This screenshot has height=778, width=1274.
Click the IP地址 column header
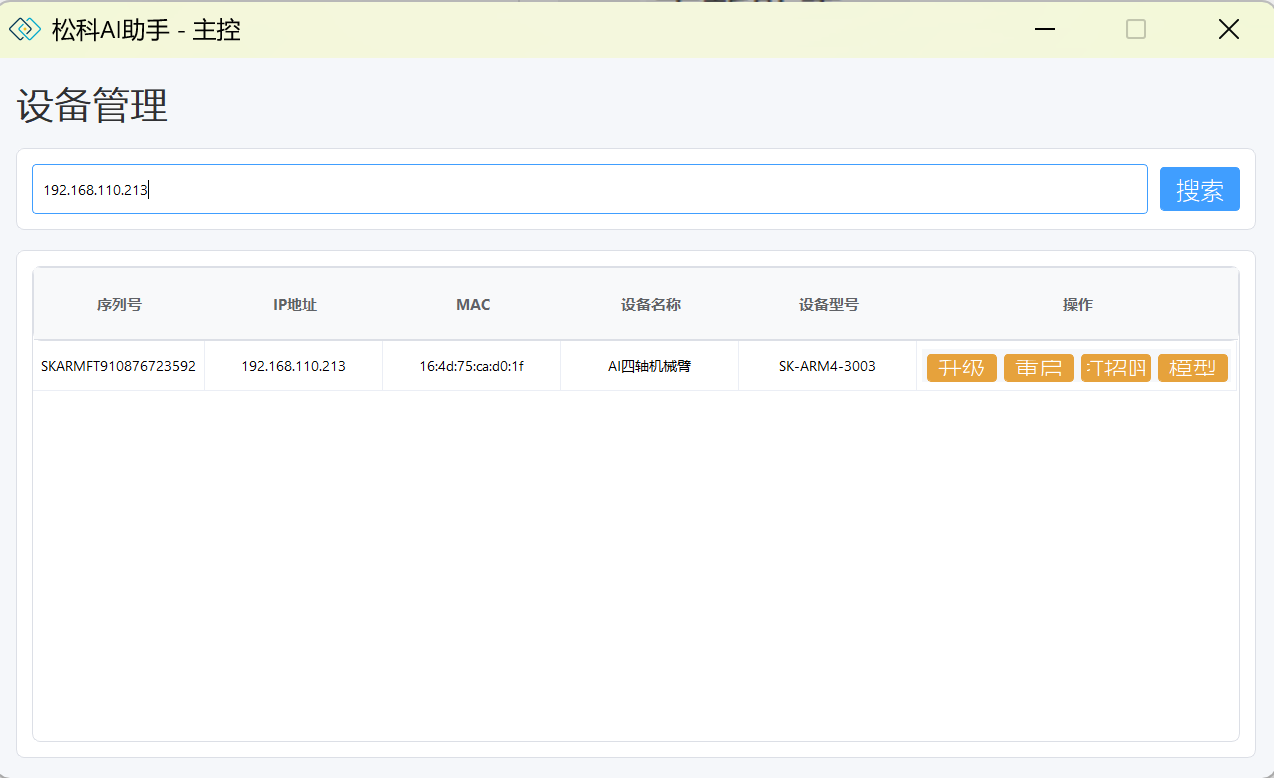[x=294, y=305]
